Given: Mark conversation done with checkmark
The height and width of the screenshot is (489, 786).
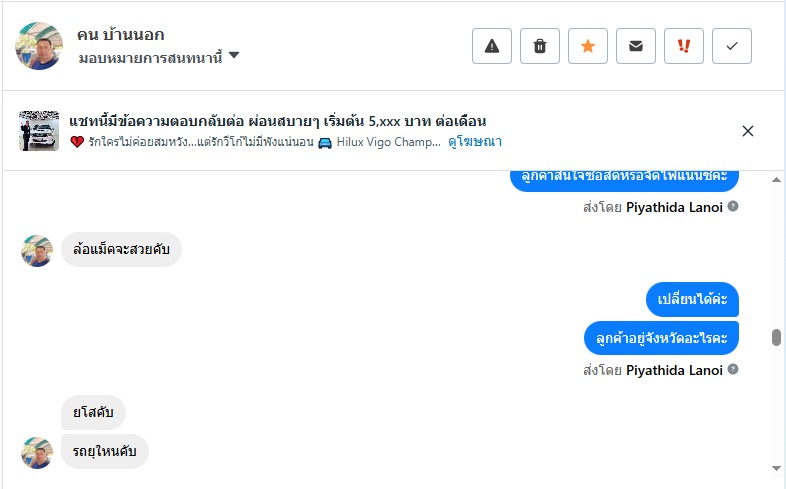Looking at the screenshot, I should pos(732,46).
